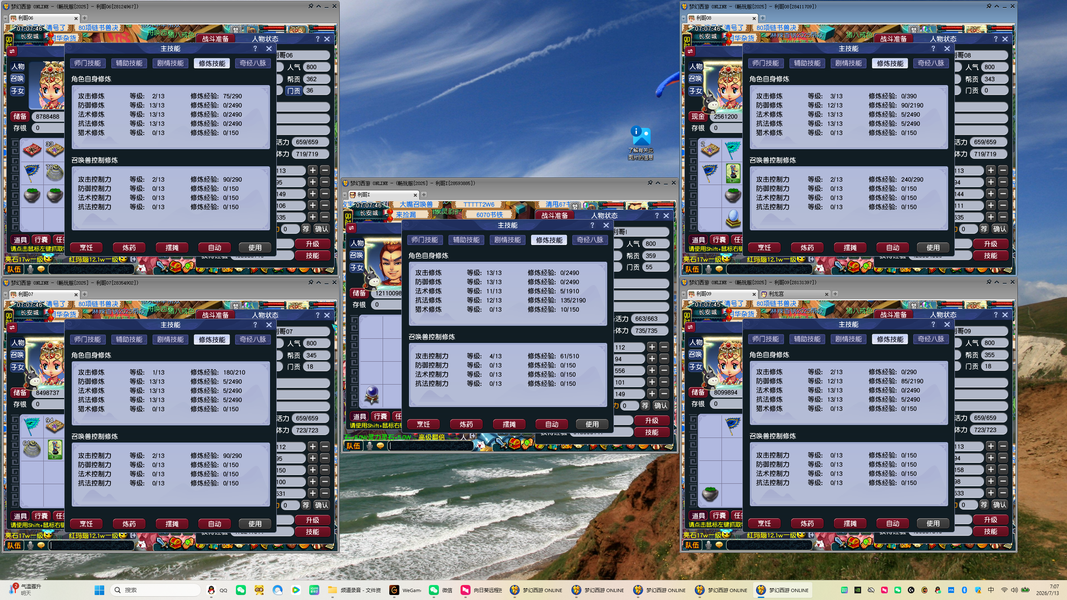This screenshot has width=1067, height=600.
Task: Click red box item in 利哥06 inventory
Action: [31, 150]
